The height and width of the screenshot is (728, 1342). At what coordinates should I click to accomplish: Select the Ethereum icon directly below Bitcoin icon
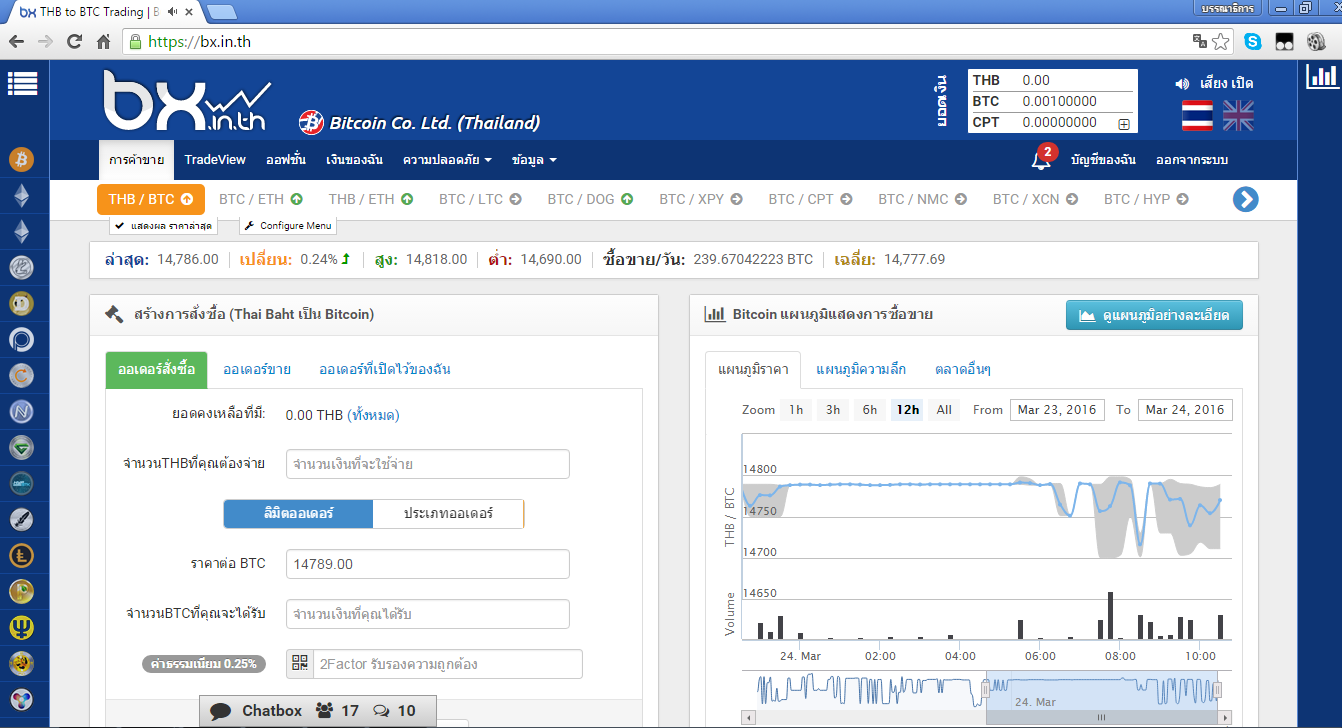point(21,196)
